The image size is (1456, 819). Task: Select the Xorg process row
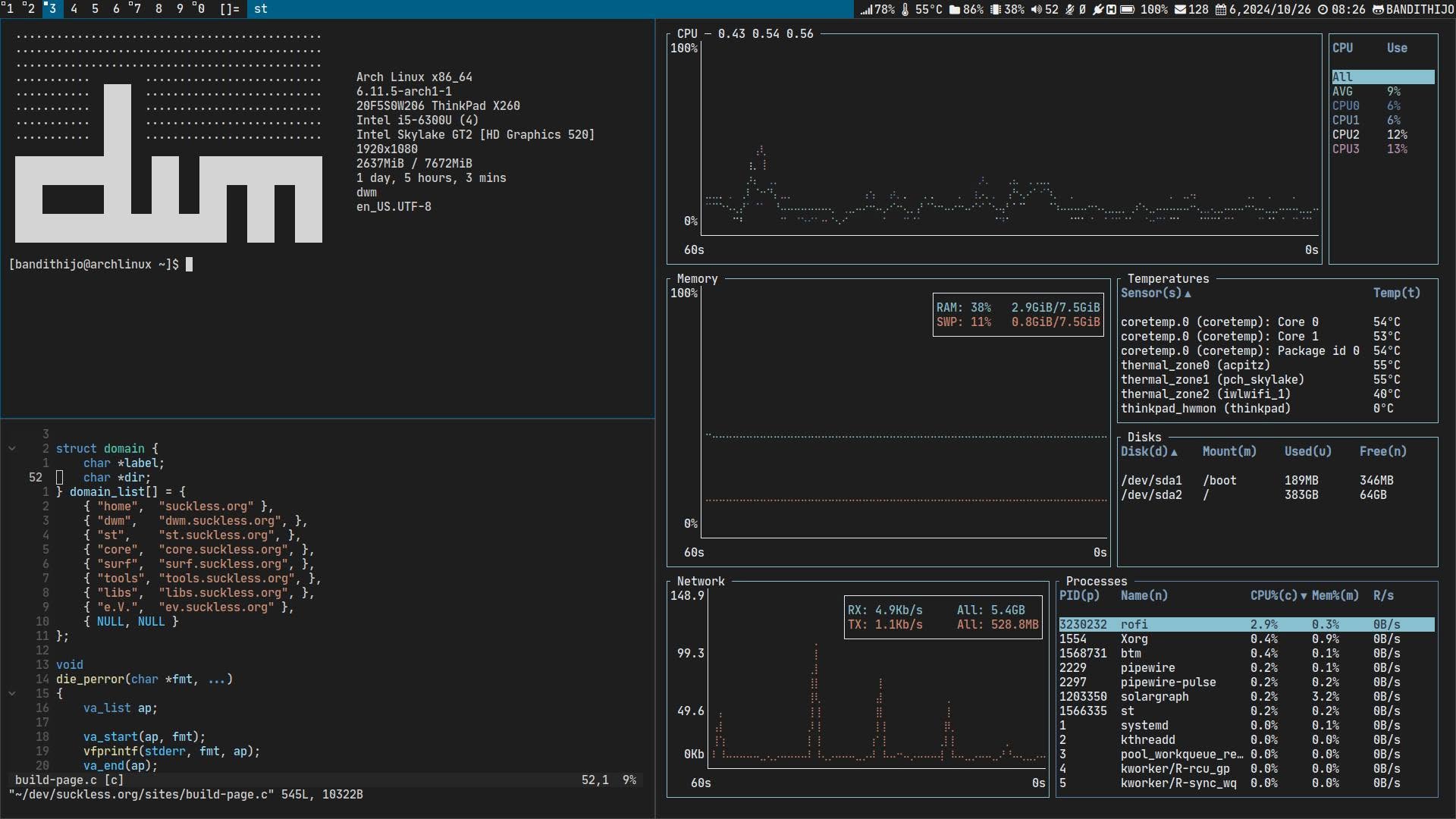tap(1247, 639)
